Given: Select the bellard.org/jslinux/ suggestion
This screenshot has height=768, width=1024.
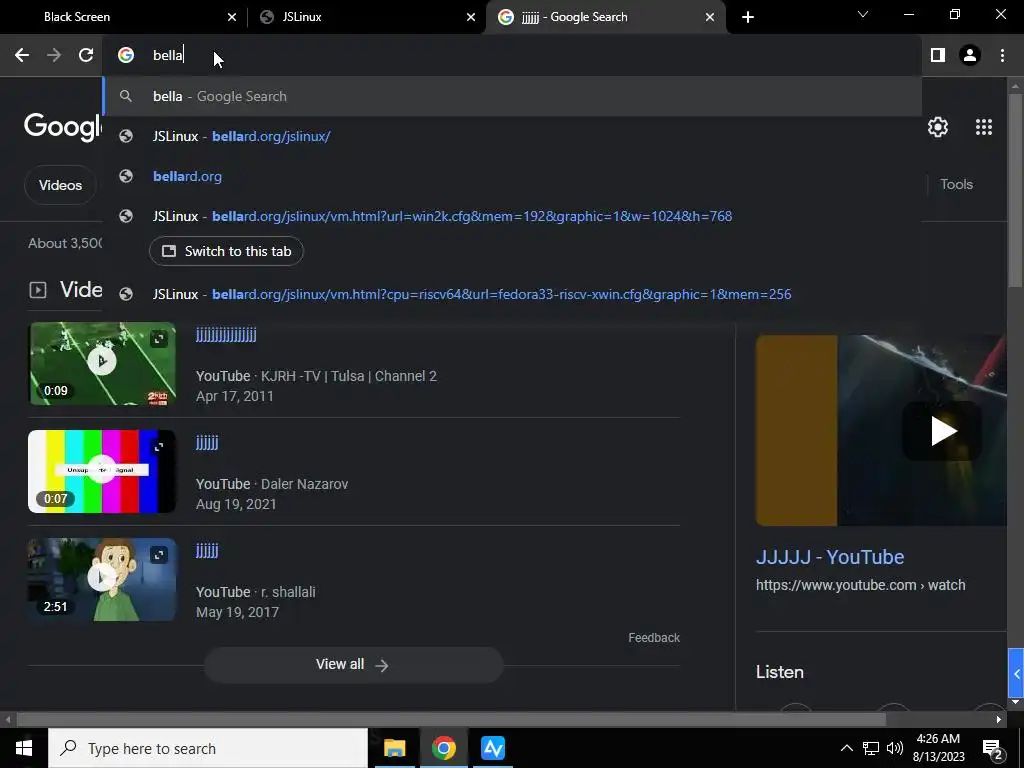Looking at the screenshot, I should [513, 136].
